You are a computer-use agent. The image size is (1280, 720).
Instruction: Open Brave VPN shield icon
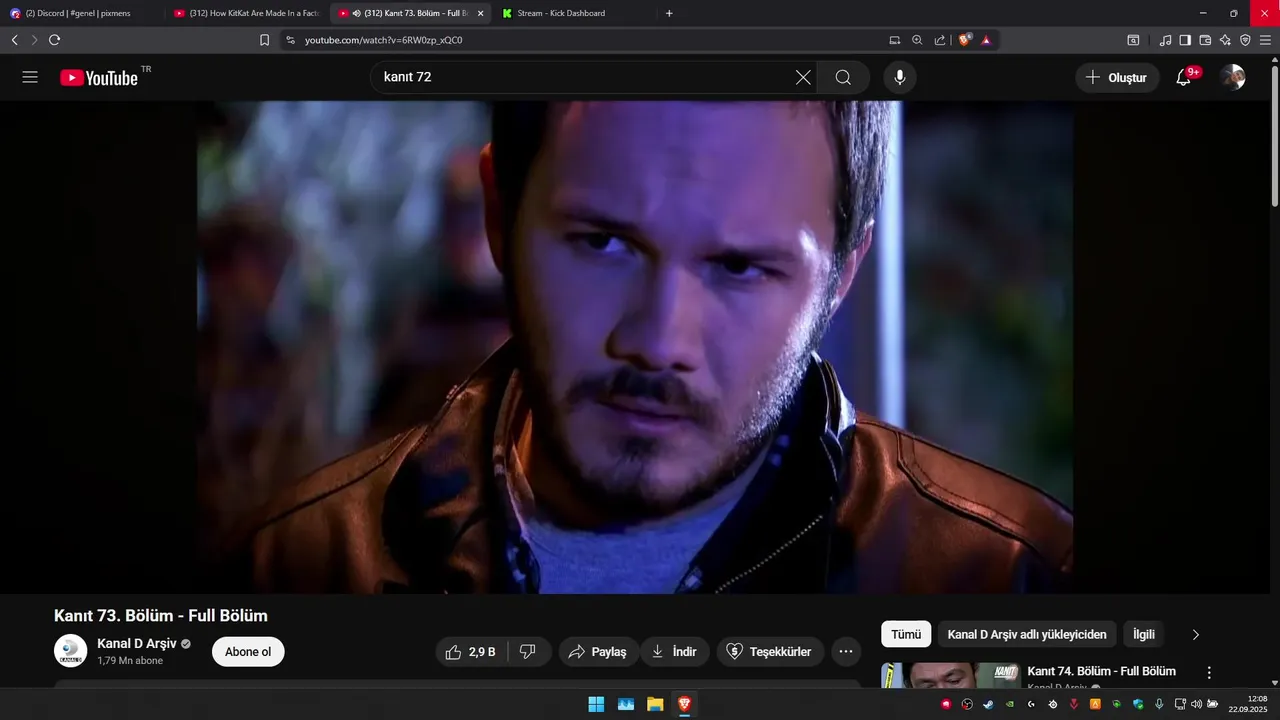click(x=1245, y=40)
